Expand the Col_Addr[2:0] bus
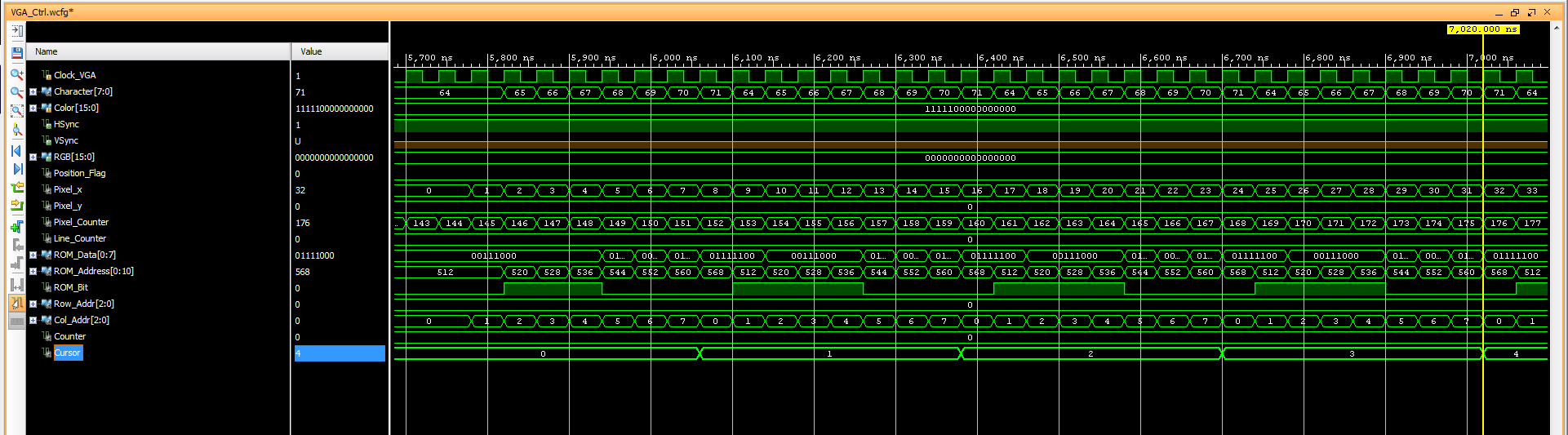Viewport: 1568px width, 435px height. pos(33,320)
